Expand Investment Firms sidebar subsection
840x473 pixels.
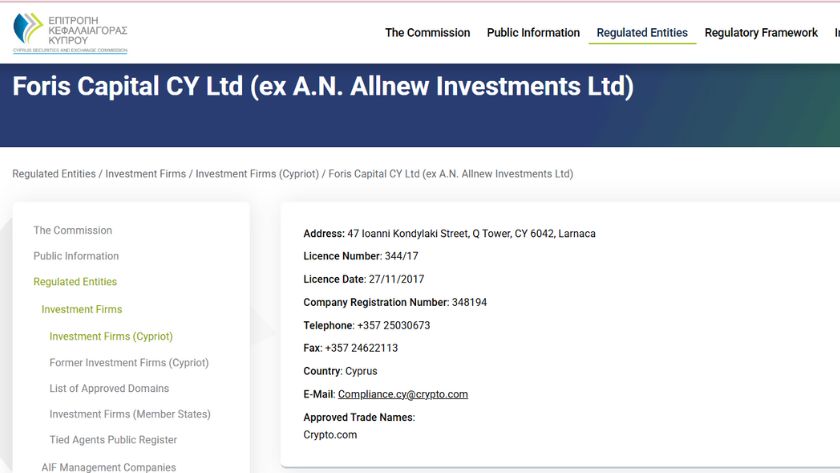[82, 310]
